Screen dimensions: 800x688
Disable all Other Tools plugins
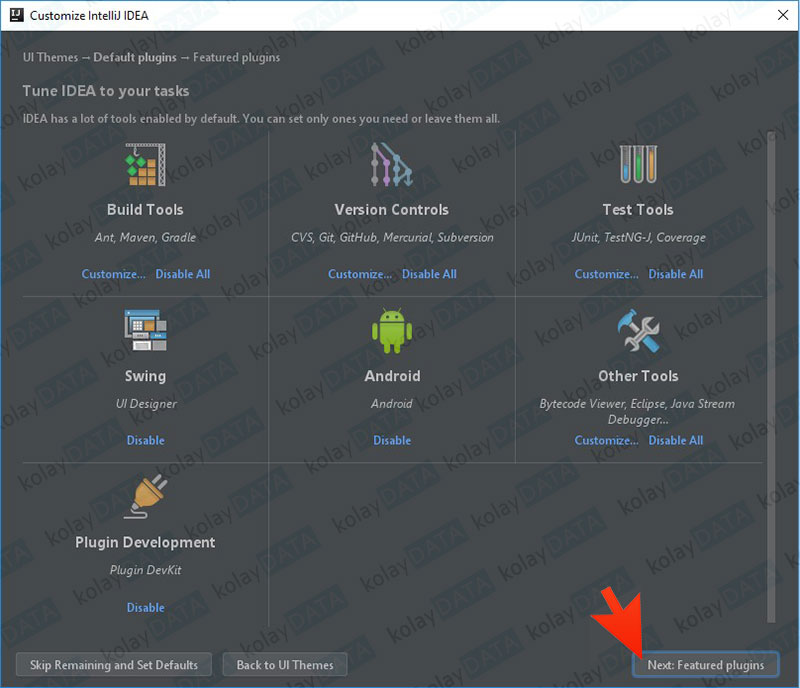click(x=675, y=440)
